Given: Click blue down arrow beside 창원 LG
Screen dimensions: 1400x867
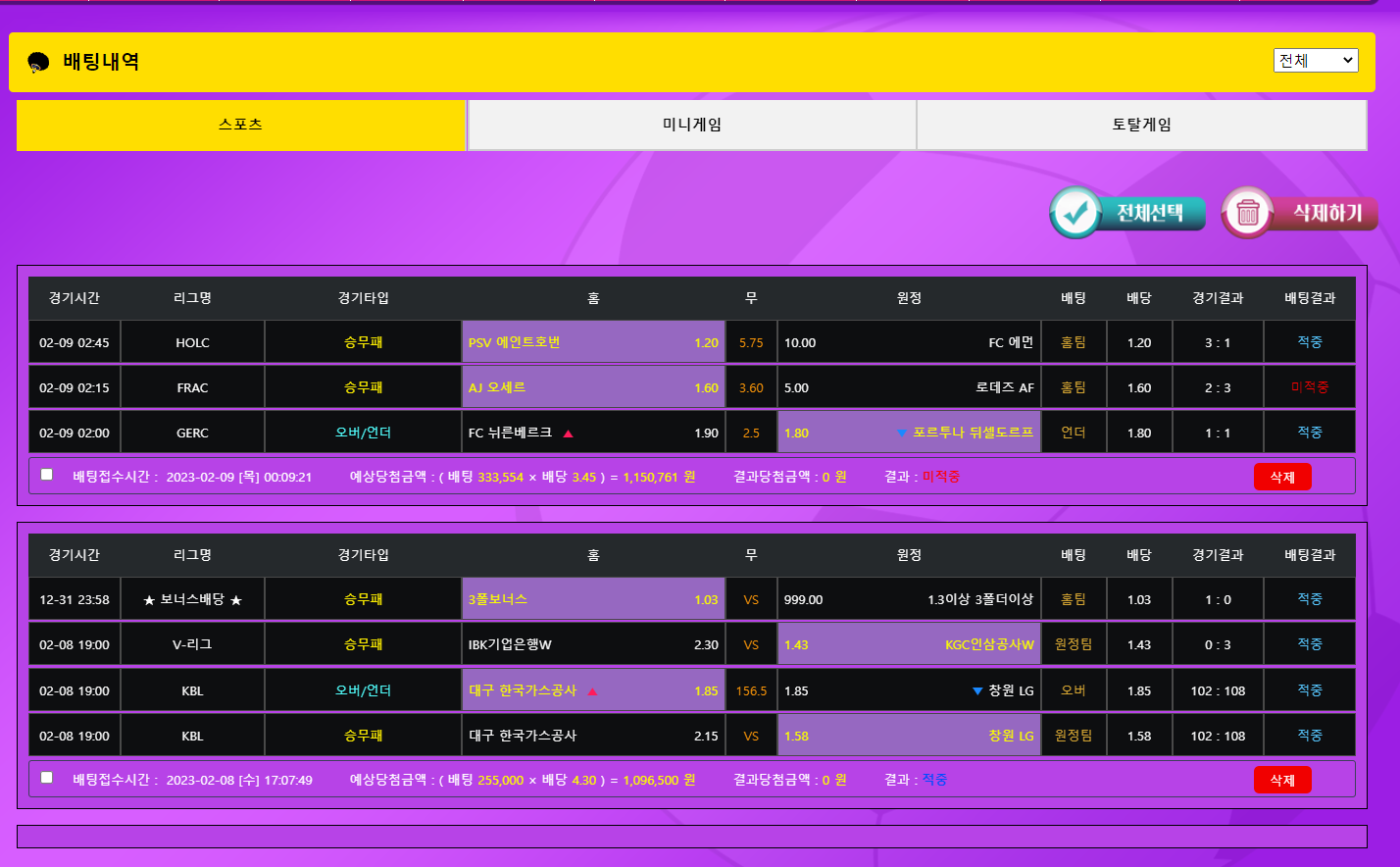Looking at the screenshot, I should point(976,691).
